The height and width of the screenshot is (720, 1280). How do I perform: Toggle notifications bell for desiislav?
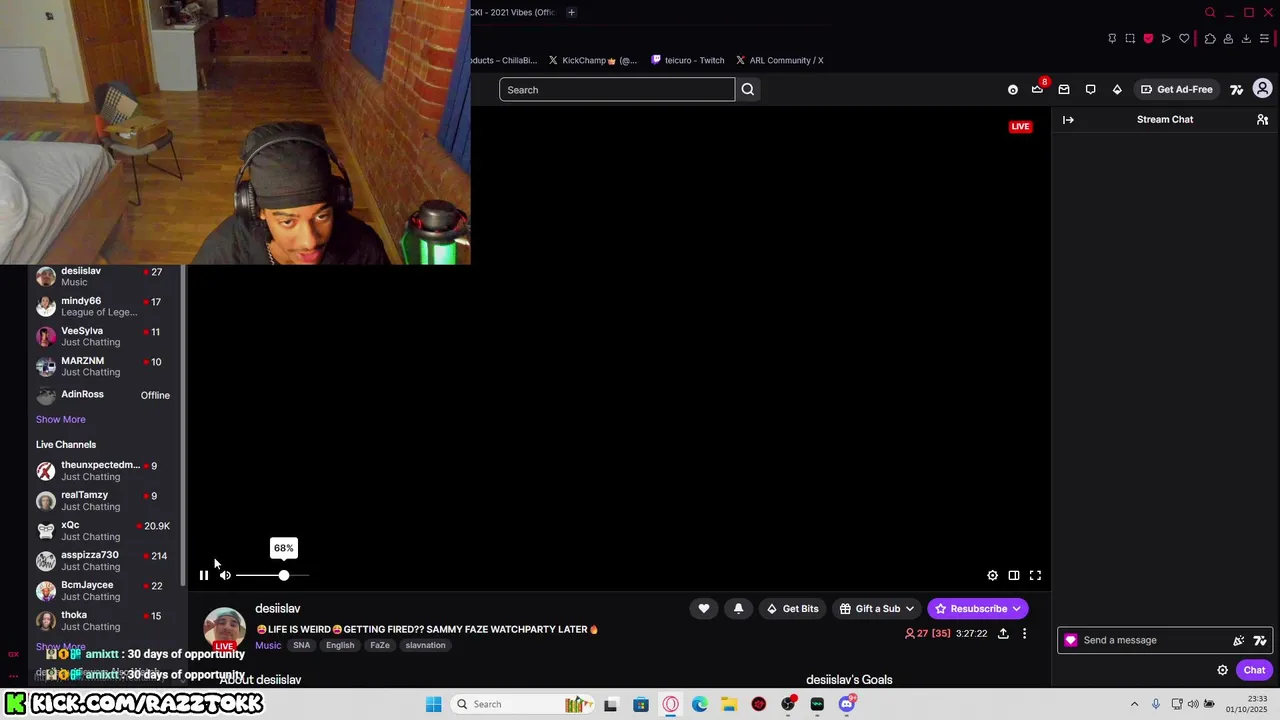point(739,608)
